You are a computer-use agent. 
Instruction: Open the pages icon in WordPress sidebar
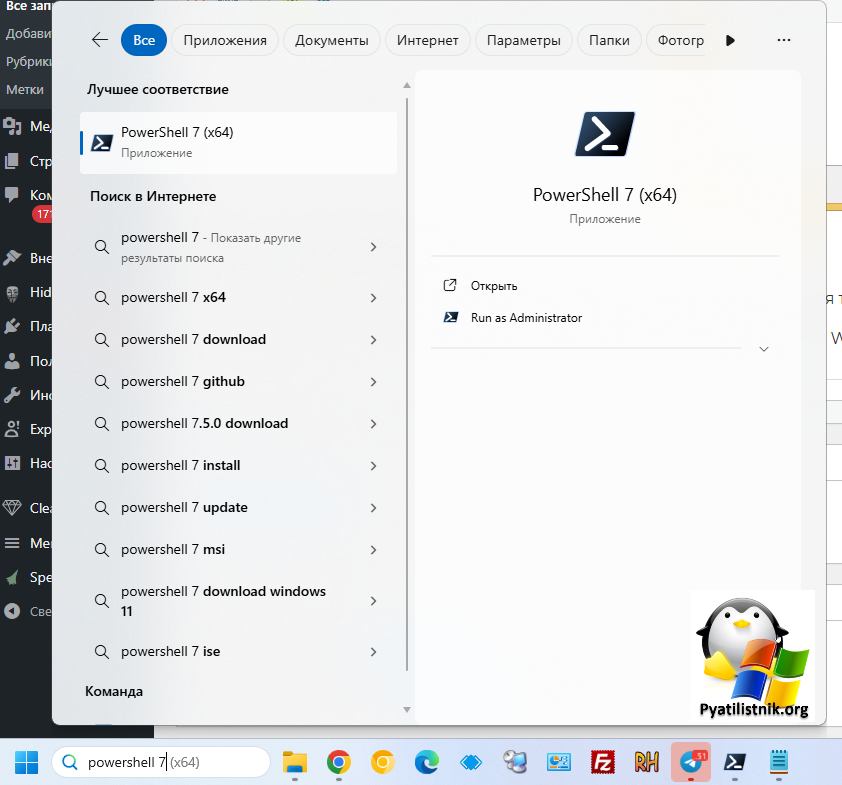pyautogui.click(x=12, y=161)
